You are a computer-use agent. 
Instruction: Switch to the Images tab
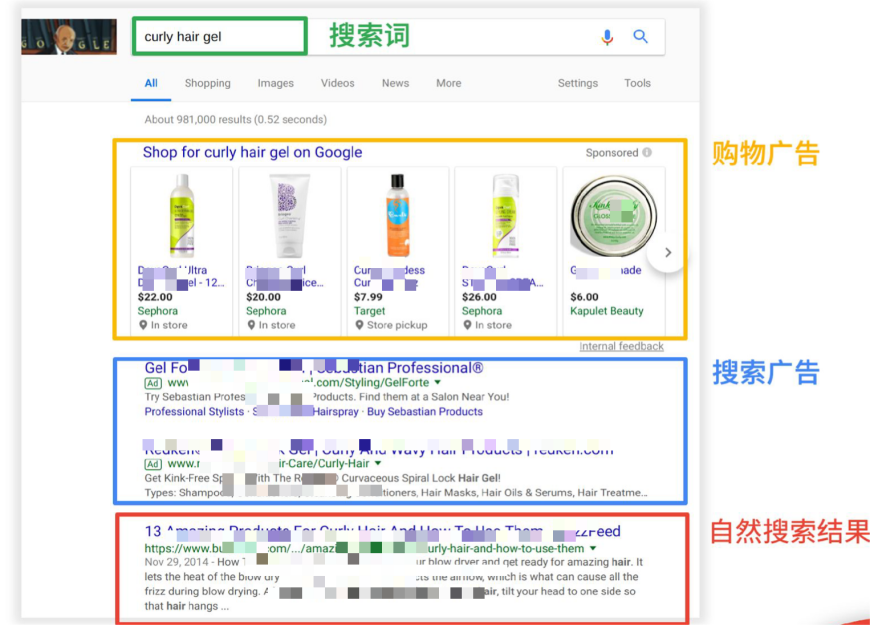275,83
